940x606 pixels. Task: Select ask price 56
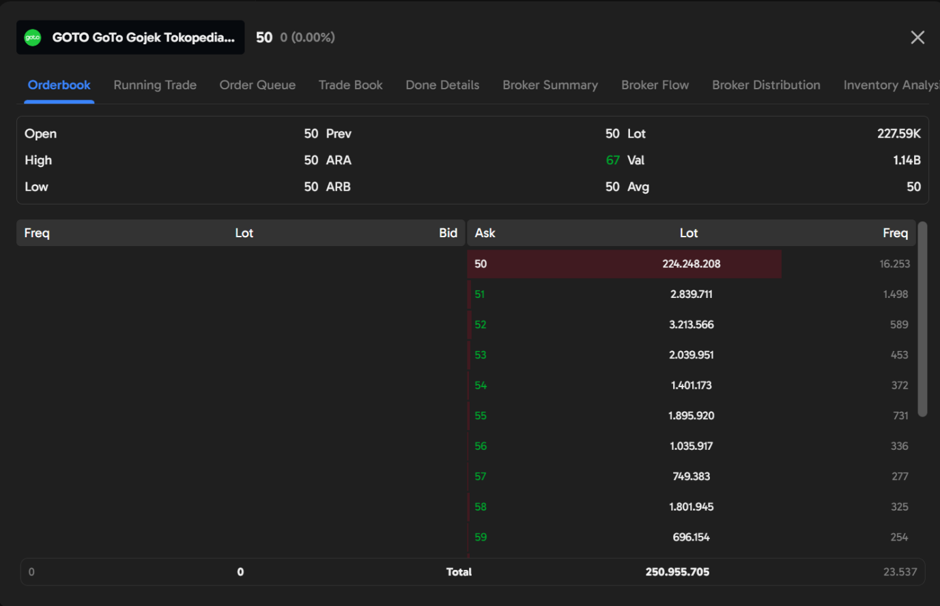pos(480,446)
